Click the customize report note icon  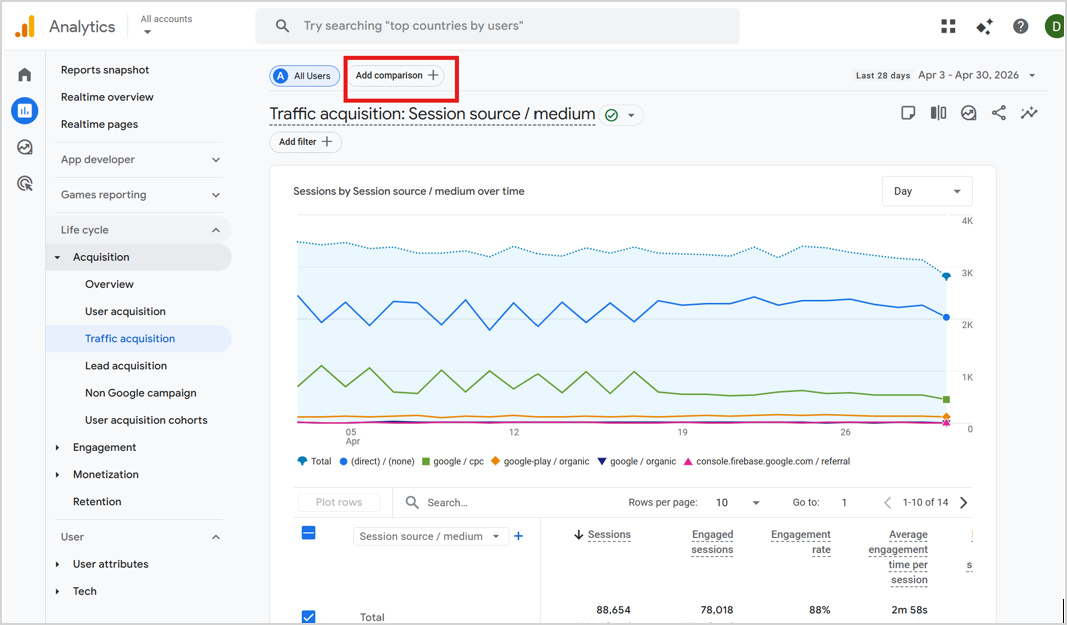click(908, 113)
